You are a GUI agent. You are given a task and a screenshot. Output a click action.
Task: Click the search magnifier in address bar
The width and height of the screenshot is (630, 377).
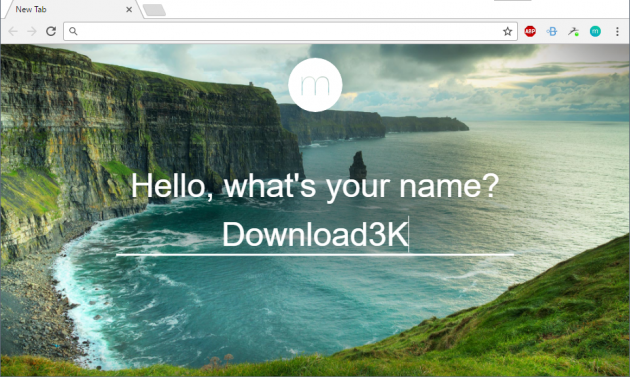click(x=73, y=31)
